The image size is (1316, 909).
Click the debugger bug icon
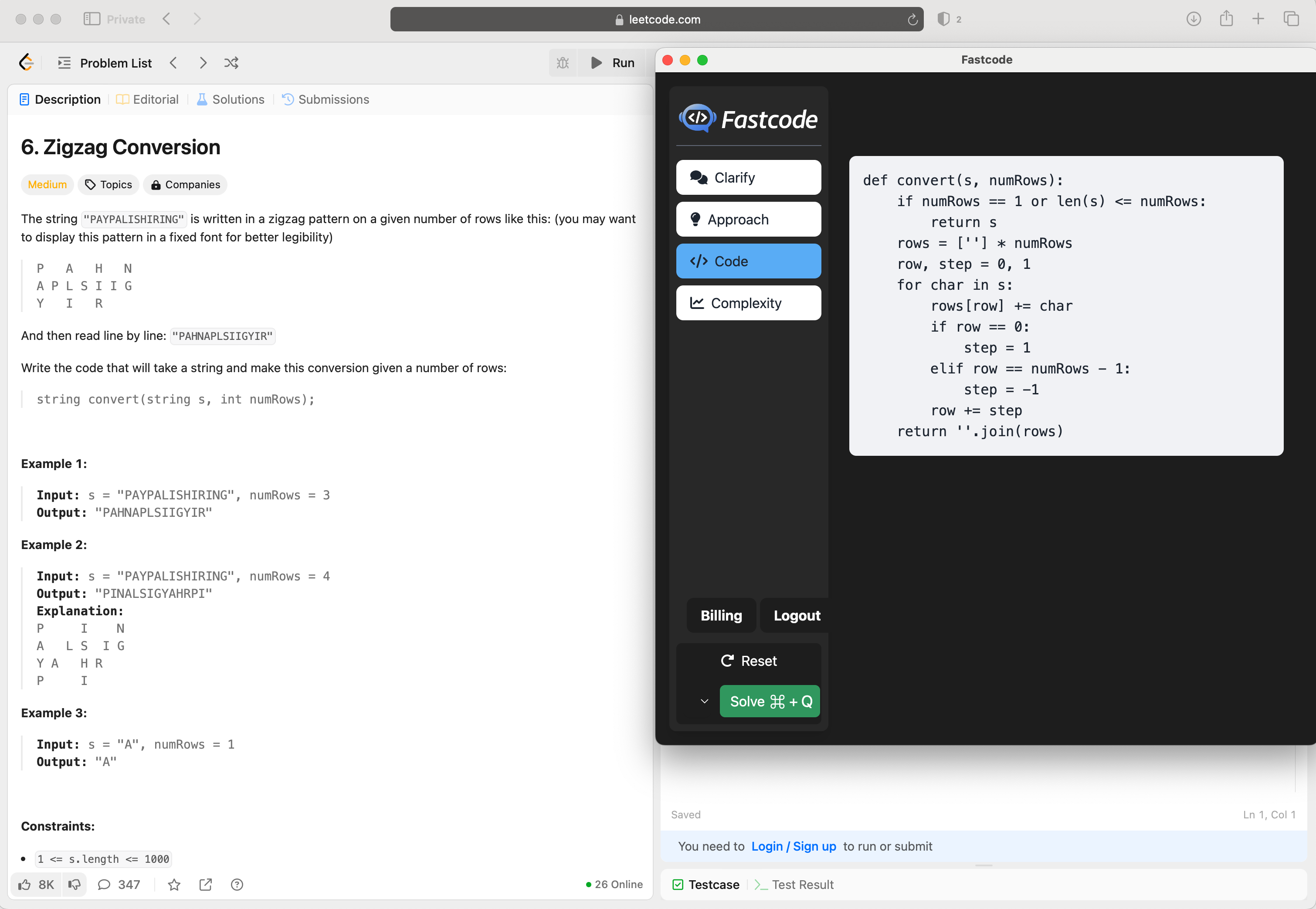(563, 63)
